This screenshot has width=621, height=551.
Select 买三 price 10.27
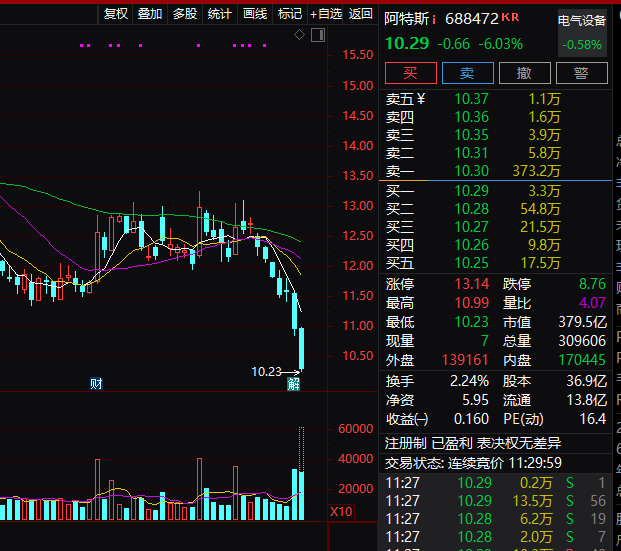471,227
